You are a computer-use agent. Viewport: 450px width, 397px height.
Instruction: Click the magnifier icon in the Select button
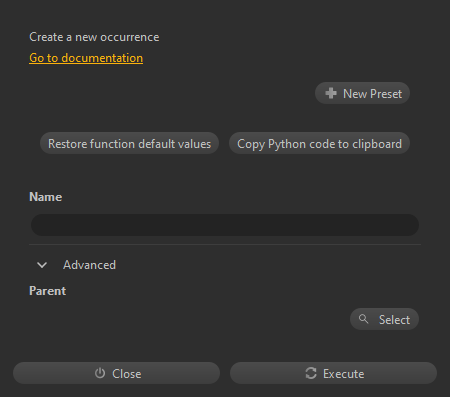pyautogui.click(x=363, y=319)
